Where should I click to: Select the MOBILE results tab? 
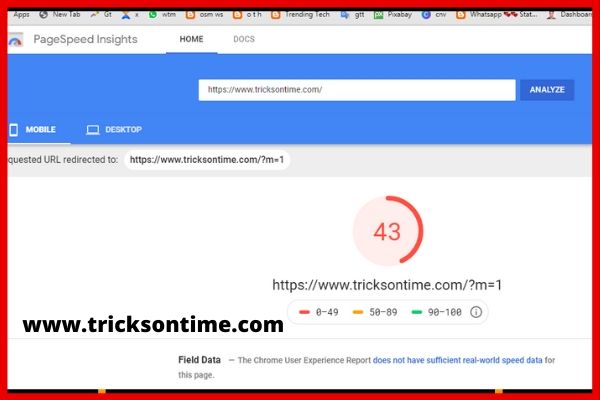point(37,130)
